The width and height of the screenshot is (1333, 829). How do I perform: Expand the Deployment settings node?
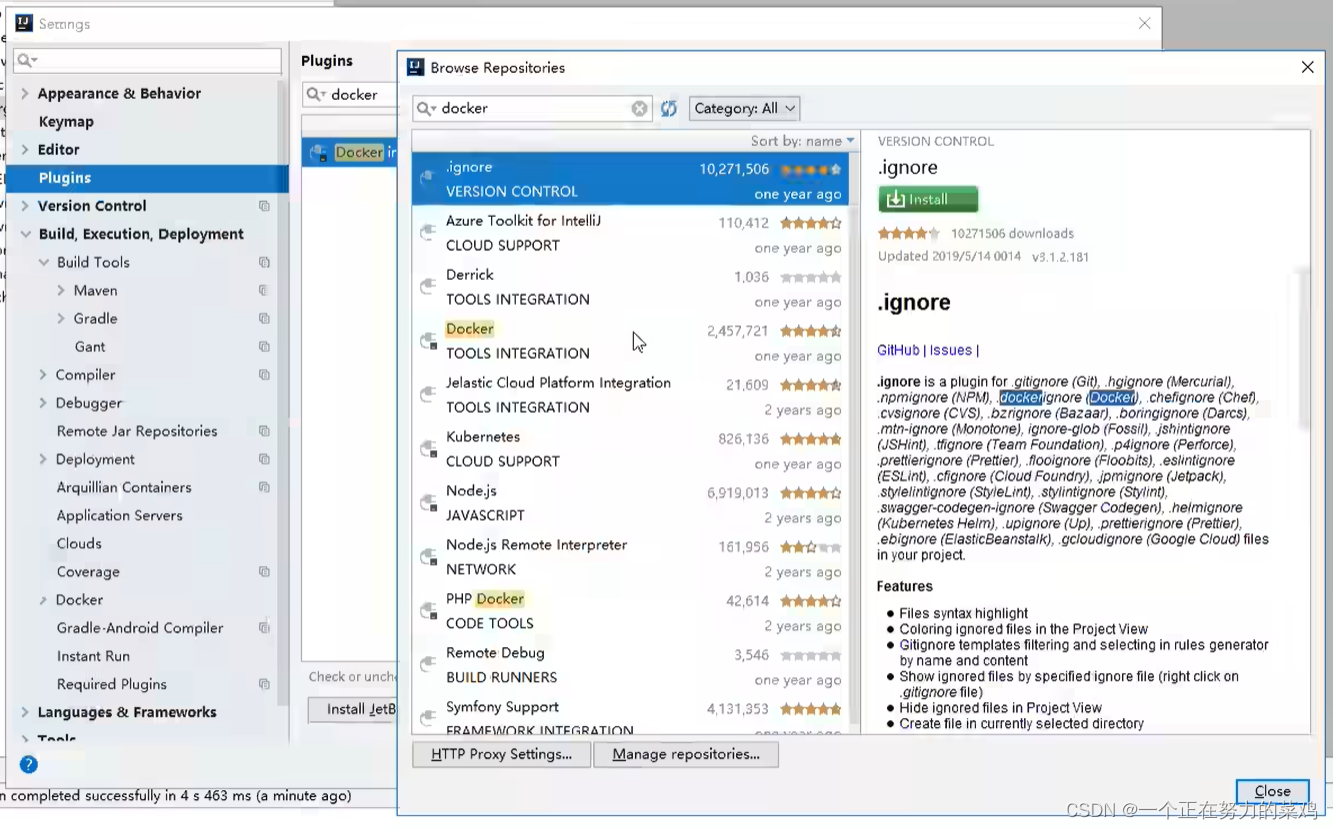coord(43,459)
